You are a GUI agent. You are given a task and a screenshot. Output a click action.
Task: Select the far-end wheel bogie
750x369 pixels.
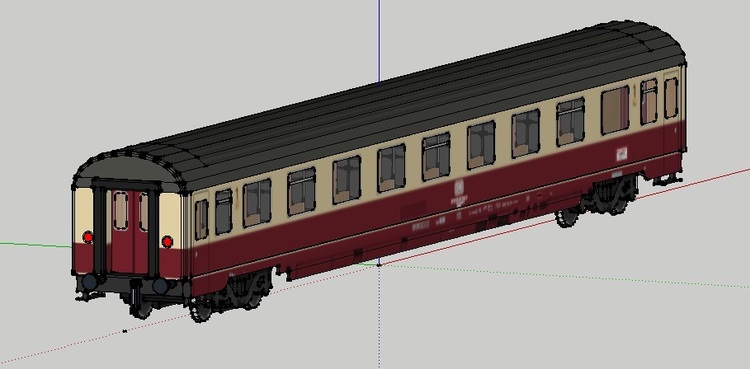pyautogui.click(x=598, y=199)
